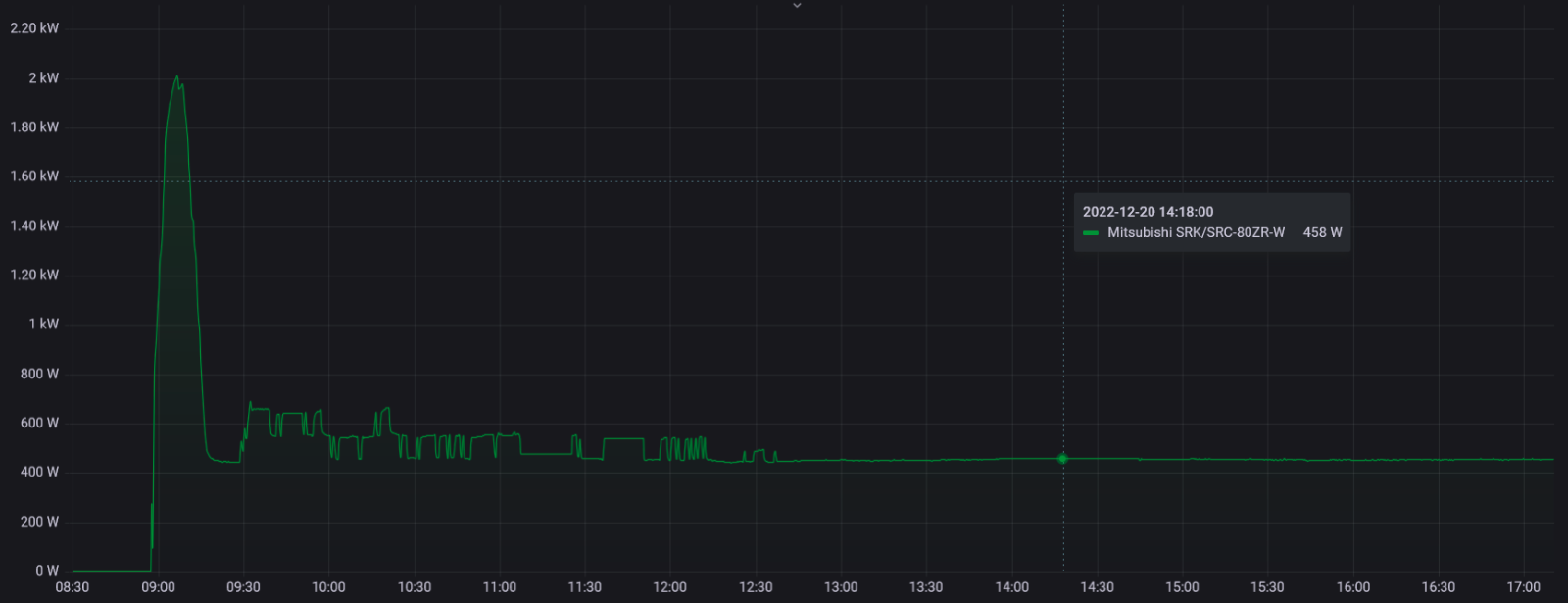The width and height of the screenshot is (1568, 603).
Task: Click the 08:30 time axis label
Action: click(73, 587)
